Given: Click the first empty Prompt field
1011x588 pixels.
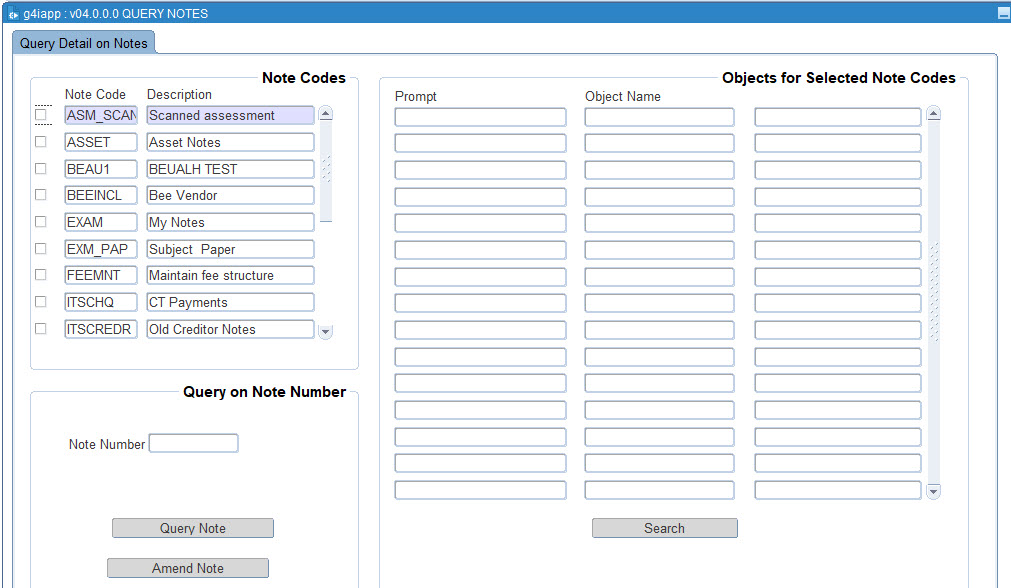Looking at the screenshot, I should 480,116.
